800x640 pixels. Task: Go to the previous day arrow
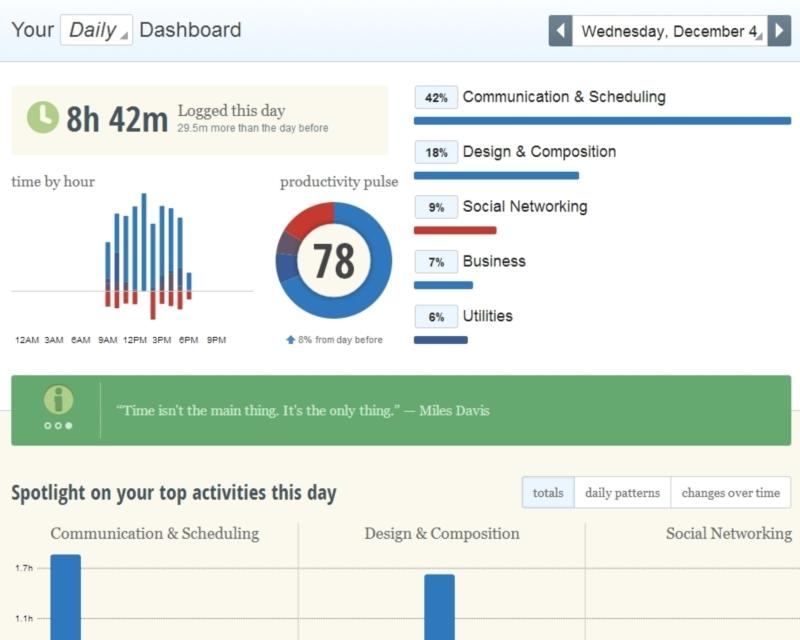click(x=560, y=30)
